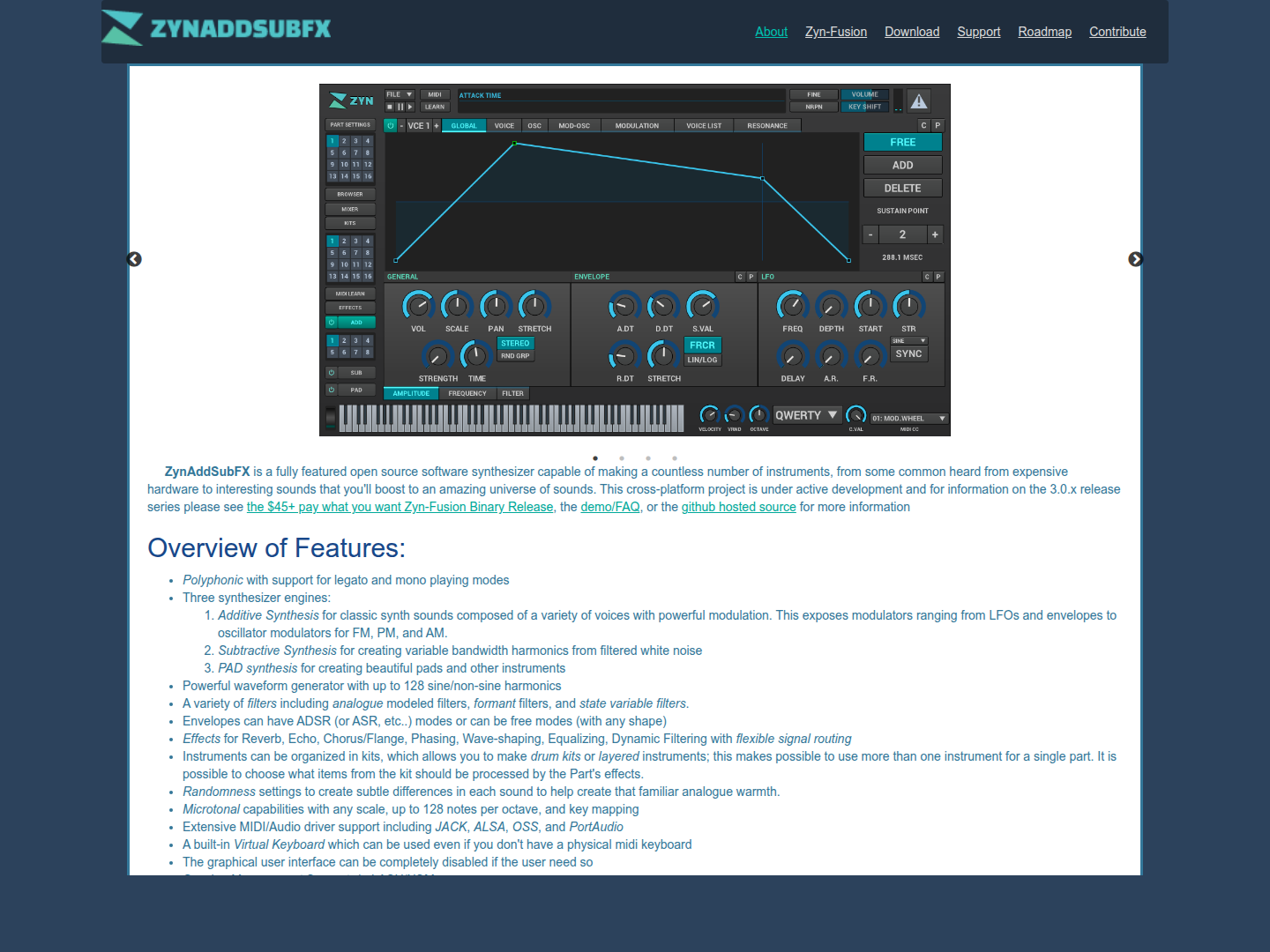
Task: Open the SINE LFO shape dropdown
Action: click(x=909, y=340)
